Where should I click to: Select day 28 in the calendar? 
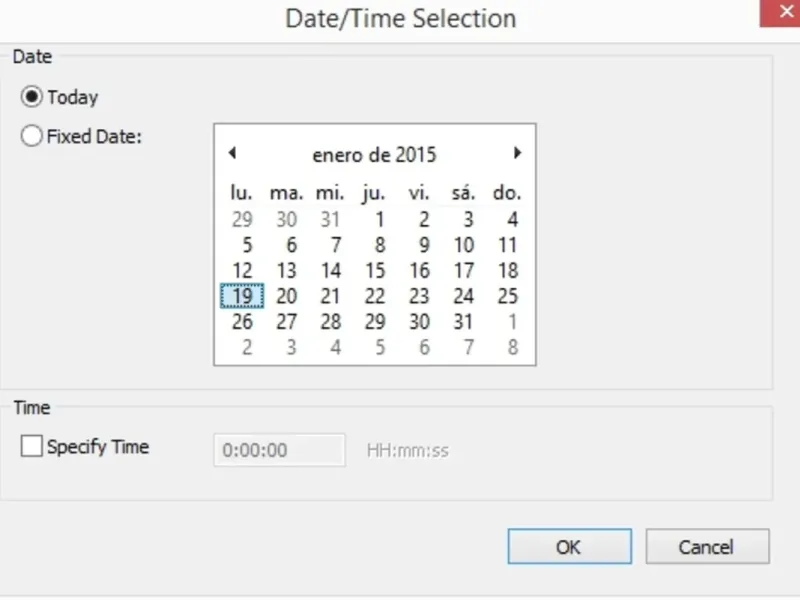331,322
